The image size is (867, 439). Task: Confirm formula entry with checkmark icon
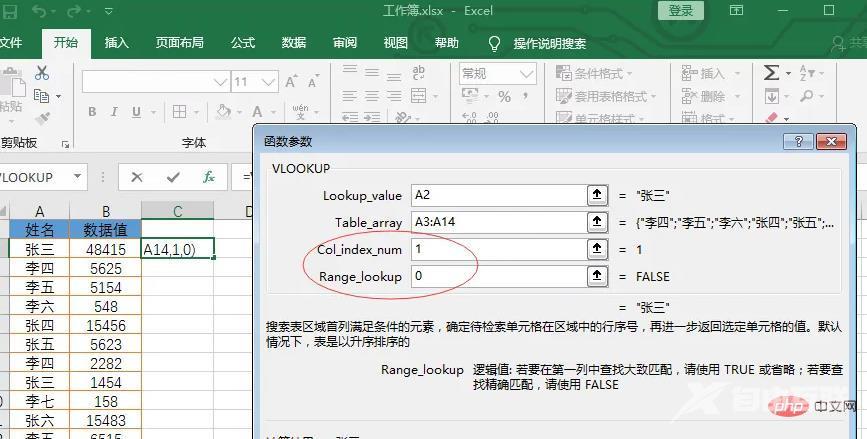pos(173,177)
